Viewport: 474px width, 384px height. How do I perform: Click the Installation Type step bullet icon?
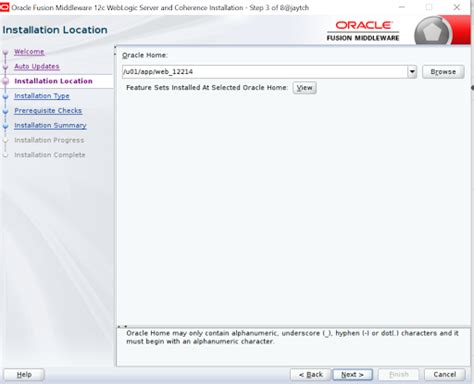pos(5,97)
